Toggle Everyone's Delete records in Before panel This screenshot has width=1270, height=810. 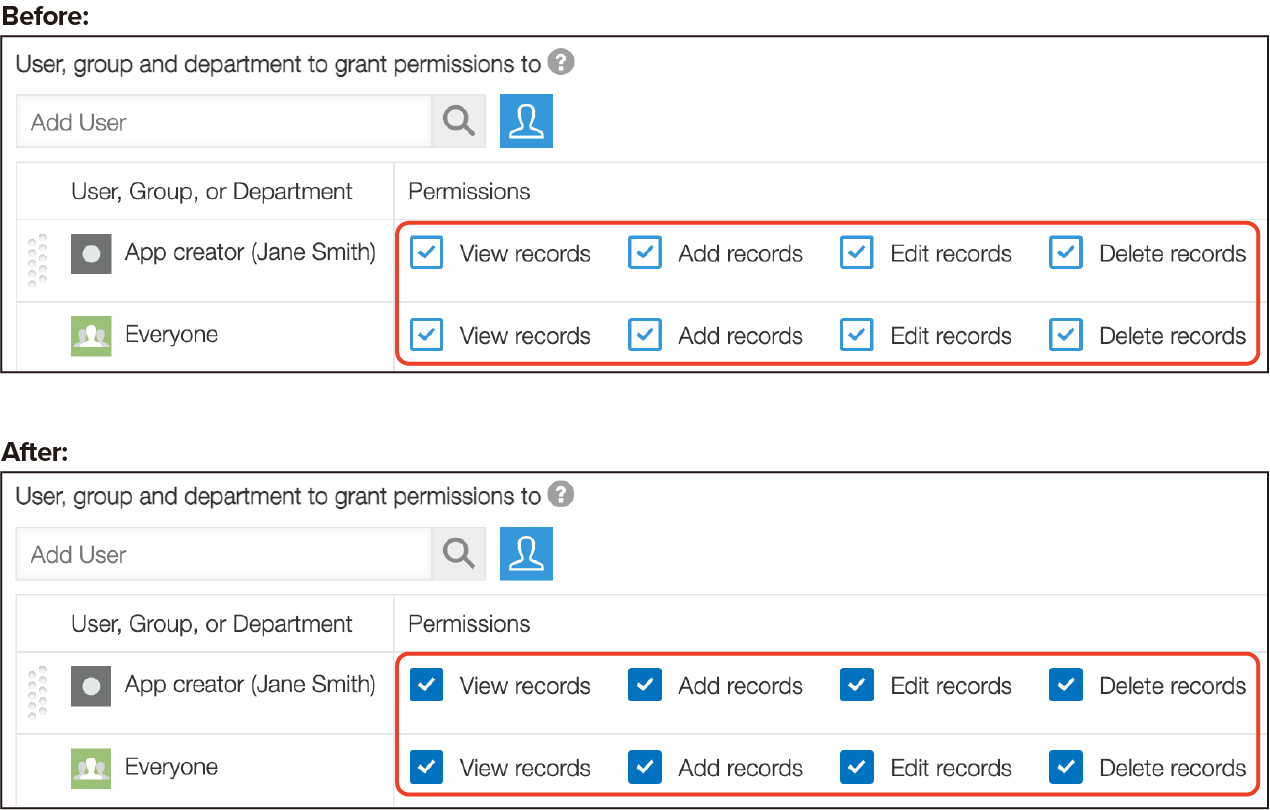point(1066,335)
